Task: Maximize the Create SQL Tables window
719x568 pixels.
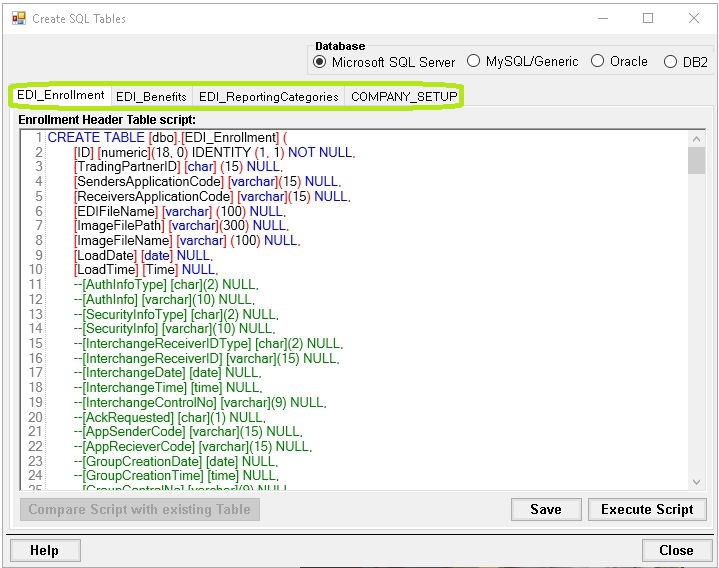Action: (x=648, y=18)
